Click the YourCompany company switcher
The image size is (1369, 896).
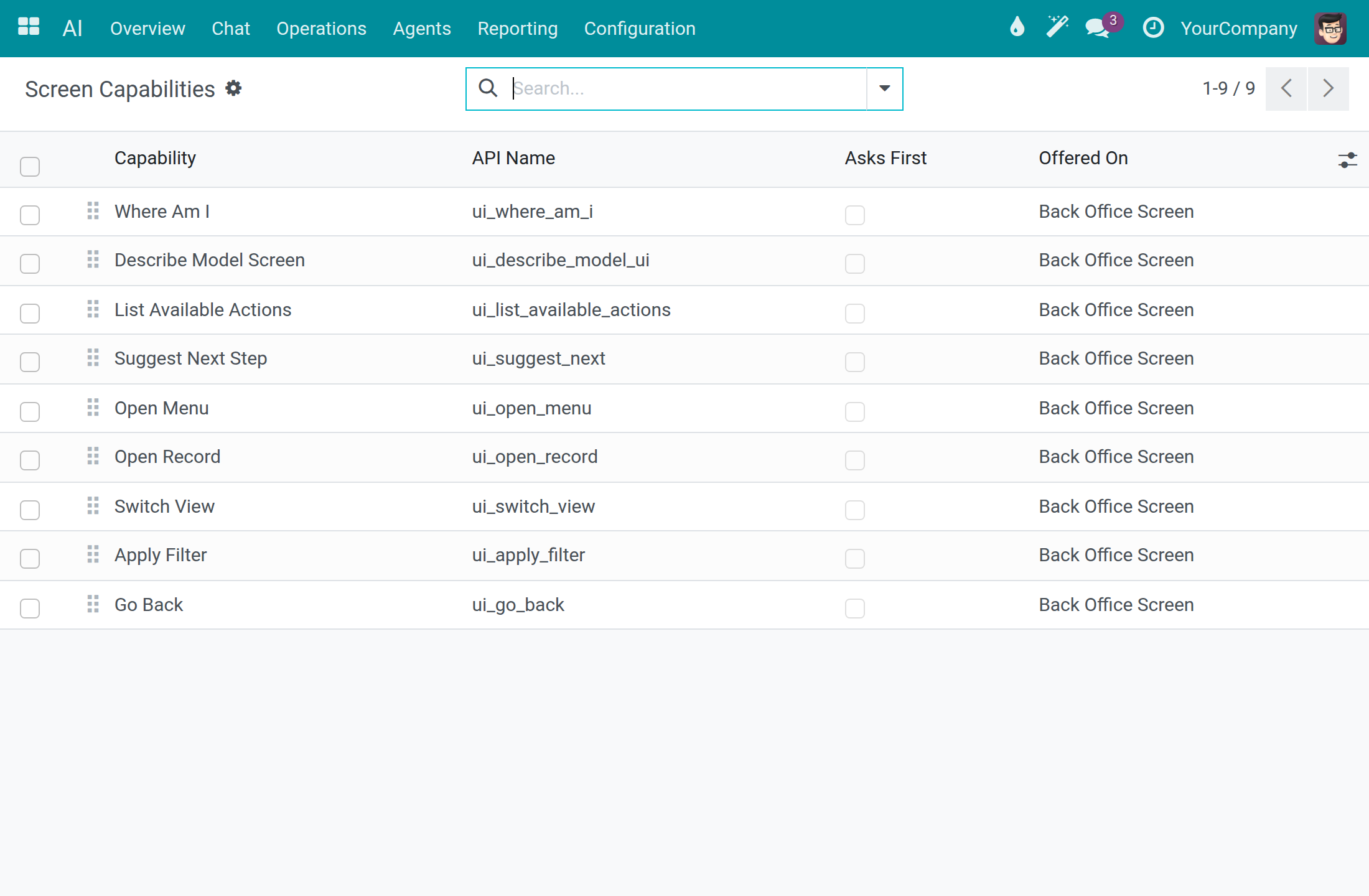point(1239,29)
